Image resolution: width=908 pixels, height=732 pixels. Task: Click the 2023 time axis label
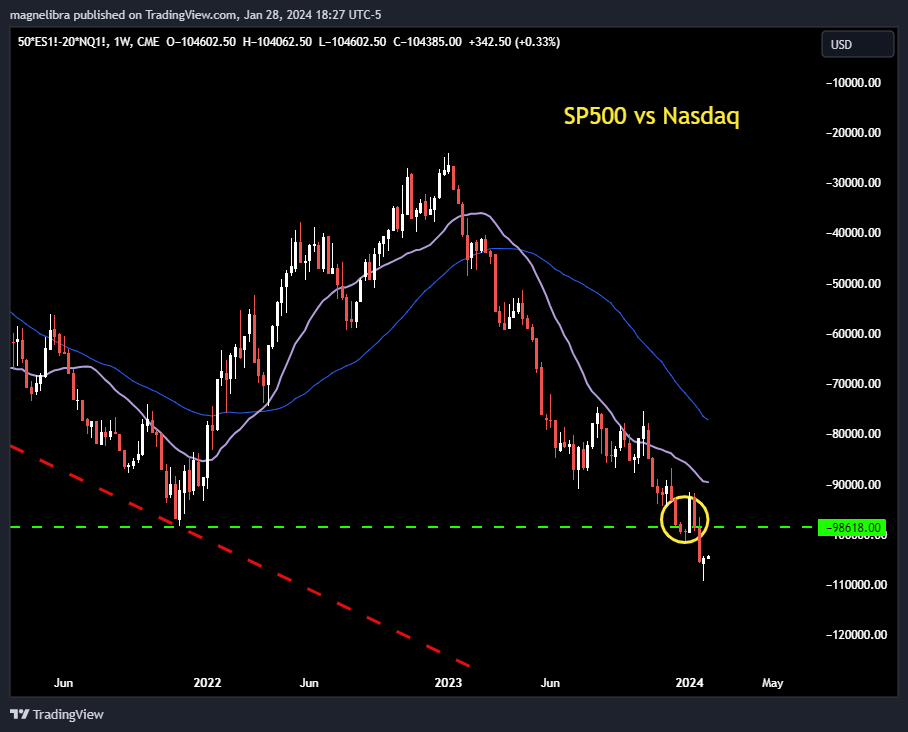tap(448, 683)
